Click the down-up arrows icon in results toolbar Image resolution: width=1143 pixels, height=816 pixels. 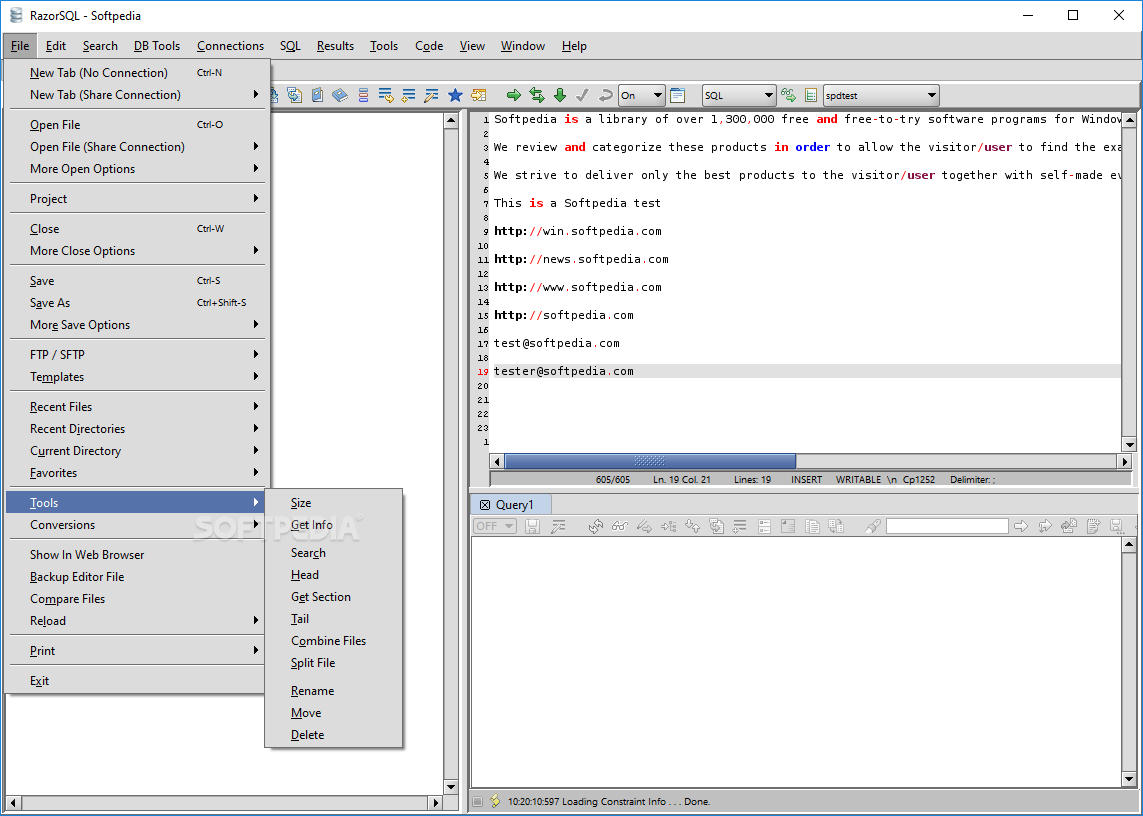point(693,526)
